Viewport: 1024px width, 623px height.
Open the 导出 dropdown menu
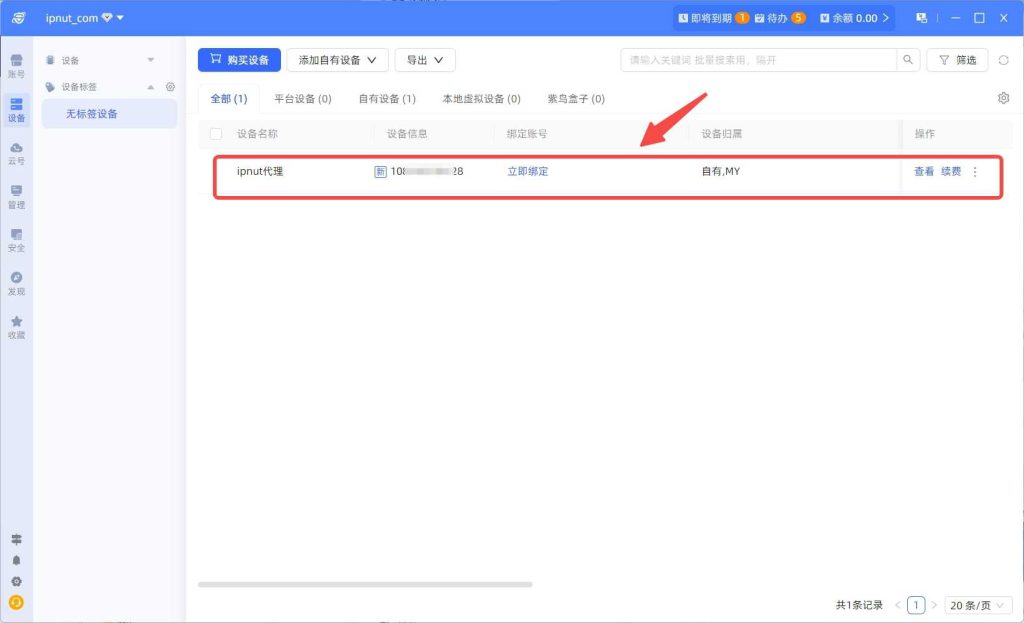click(x=425, y=60)
